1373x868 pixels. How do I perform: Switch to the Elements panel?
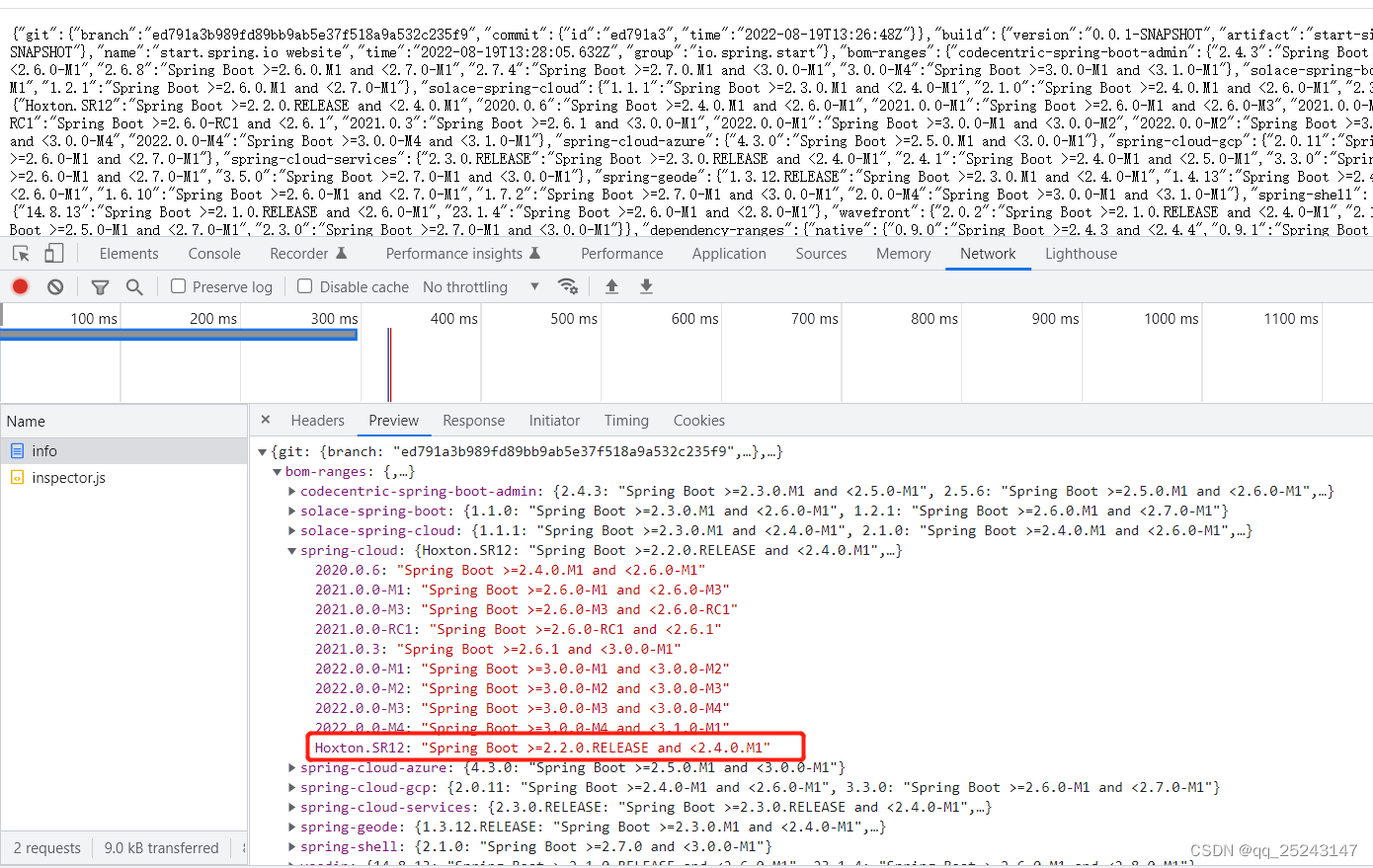(x=128, y=254)
